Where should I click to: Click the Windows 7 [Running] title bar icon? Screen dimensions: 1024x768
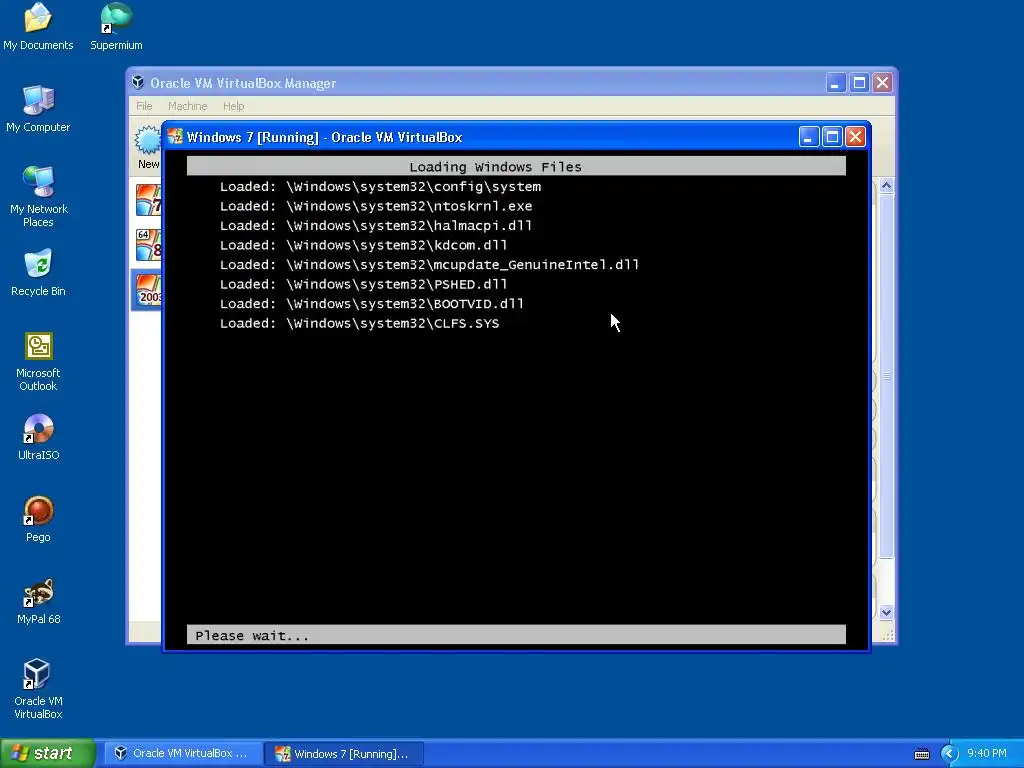[175, 136]
